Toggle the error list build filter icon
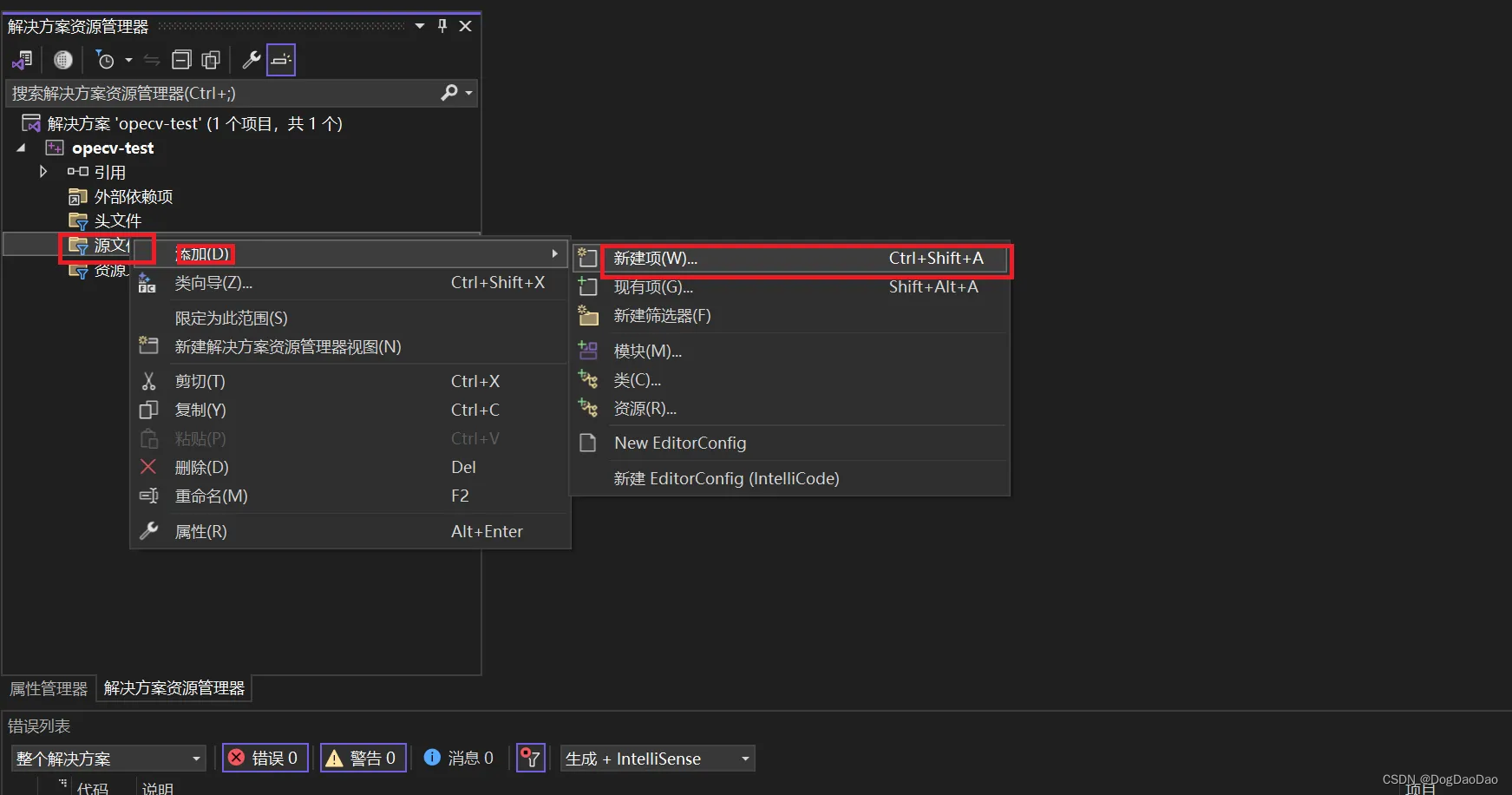This screenshot has height=795, width=1512. (x=530, y=759)
